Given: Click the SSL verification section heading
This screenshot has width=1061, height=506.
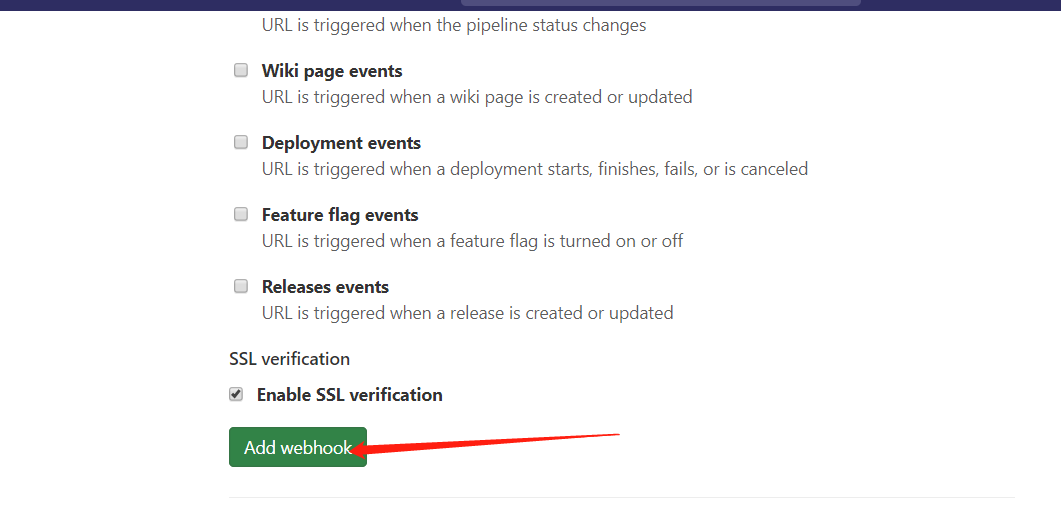Looking at the screenshot, I should coord(289,359).
